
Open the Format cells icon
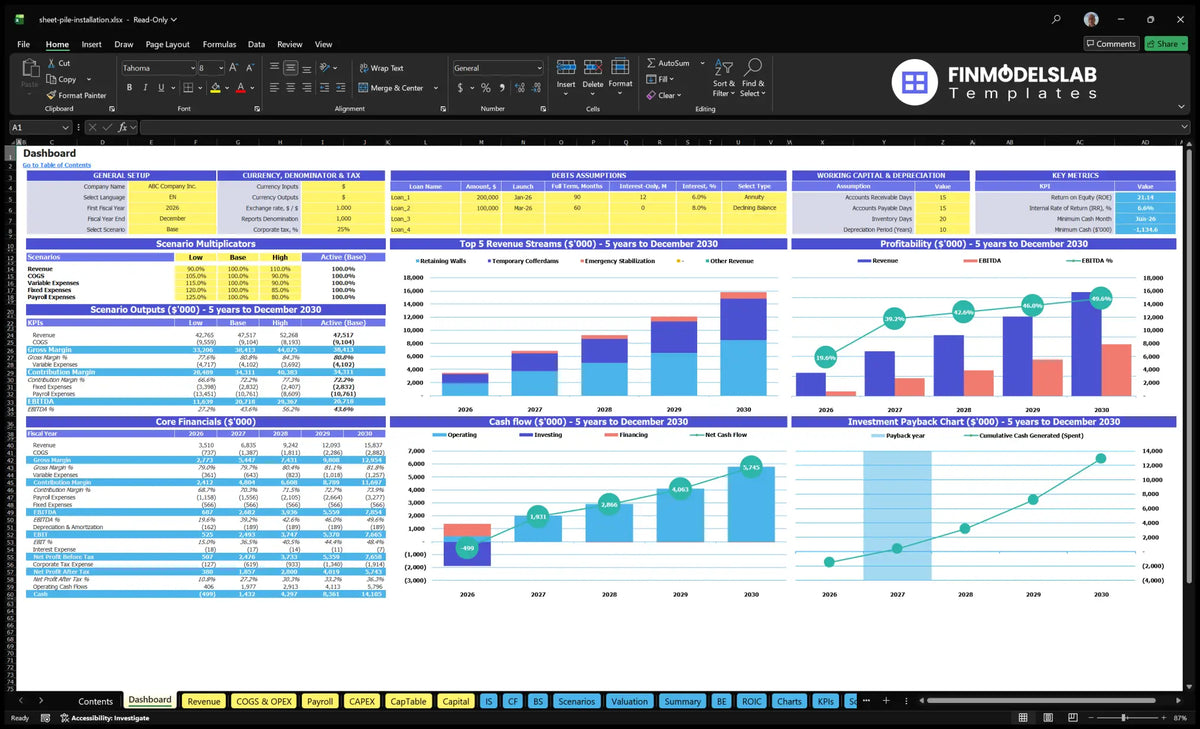pos(620,67)
